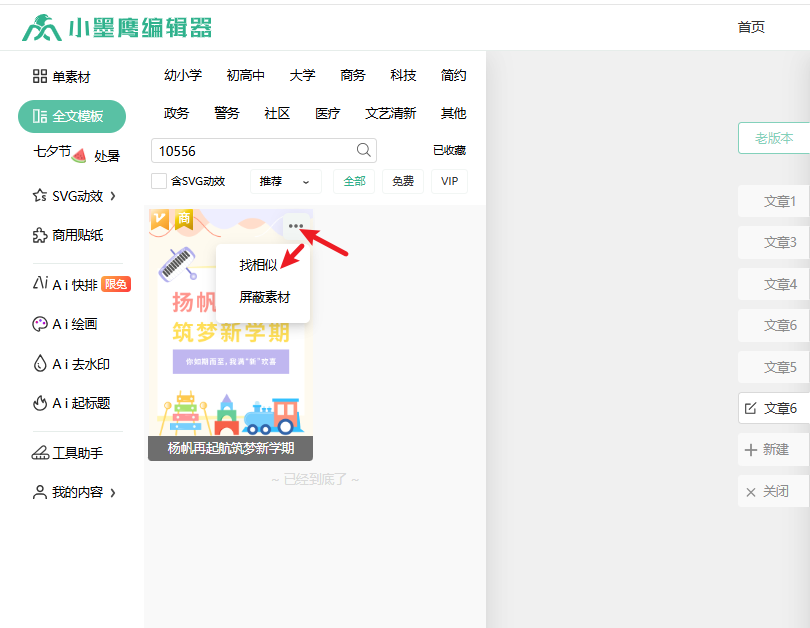The image size is (810, 628).
Task: Toggle the 含SVG动效 checkbox
Action: [x=159, y=181]
